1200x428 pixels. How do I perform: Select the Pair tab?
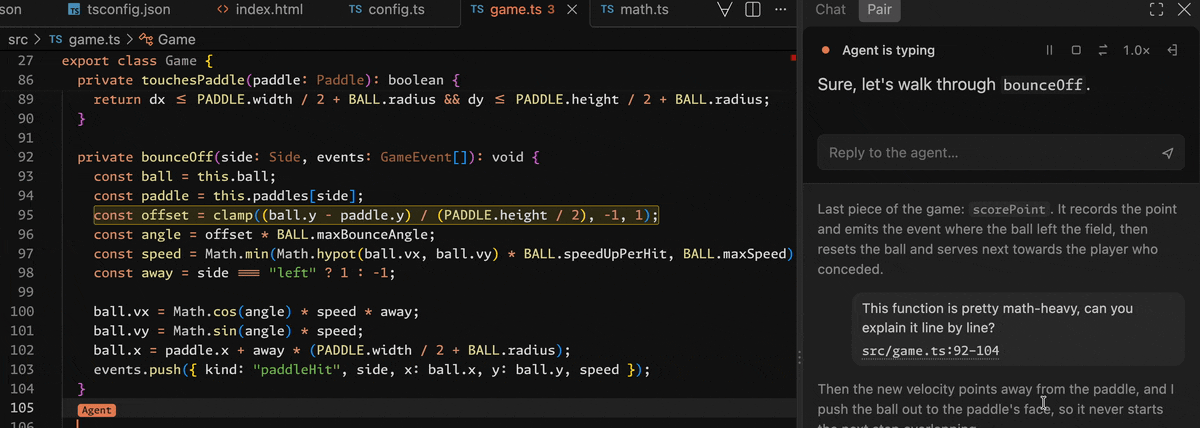click(x=880, y=10)
